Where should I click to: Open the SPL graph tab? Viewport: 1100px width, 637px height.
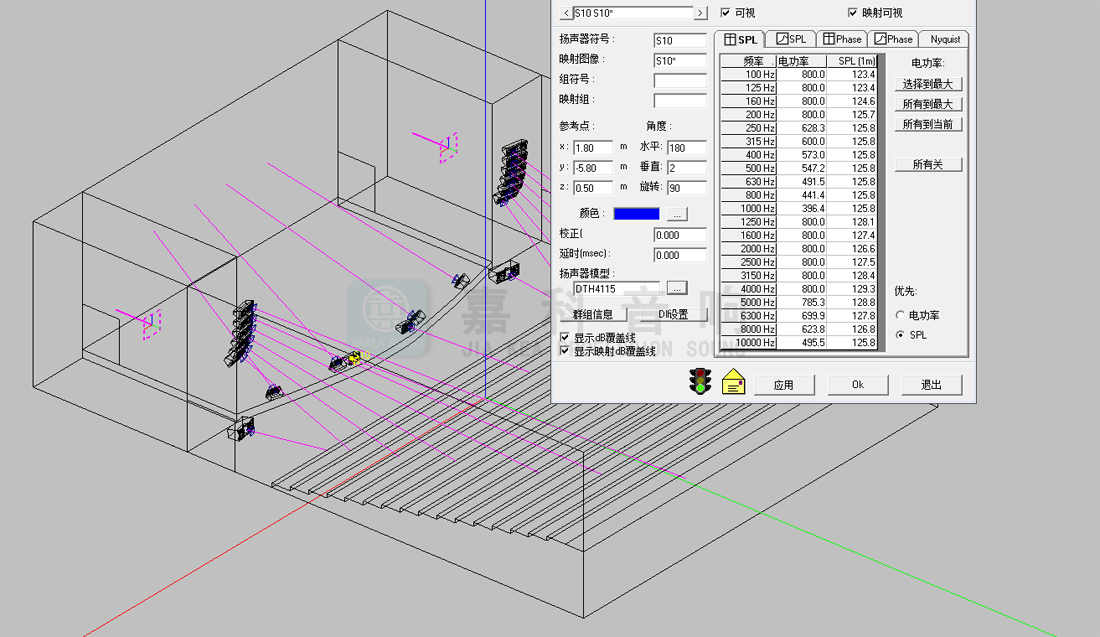(790, 39)
